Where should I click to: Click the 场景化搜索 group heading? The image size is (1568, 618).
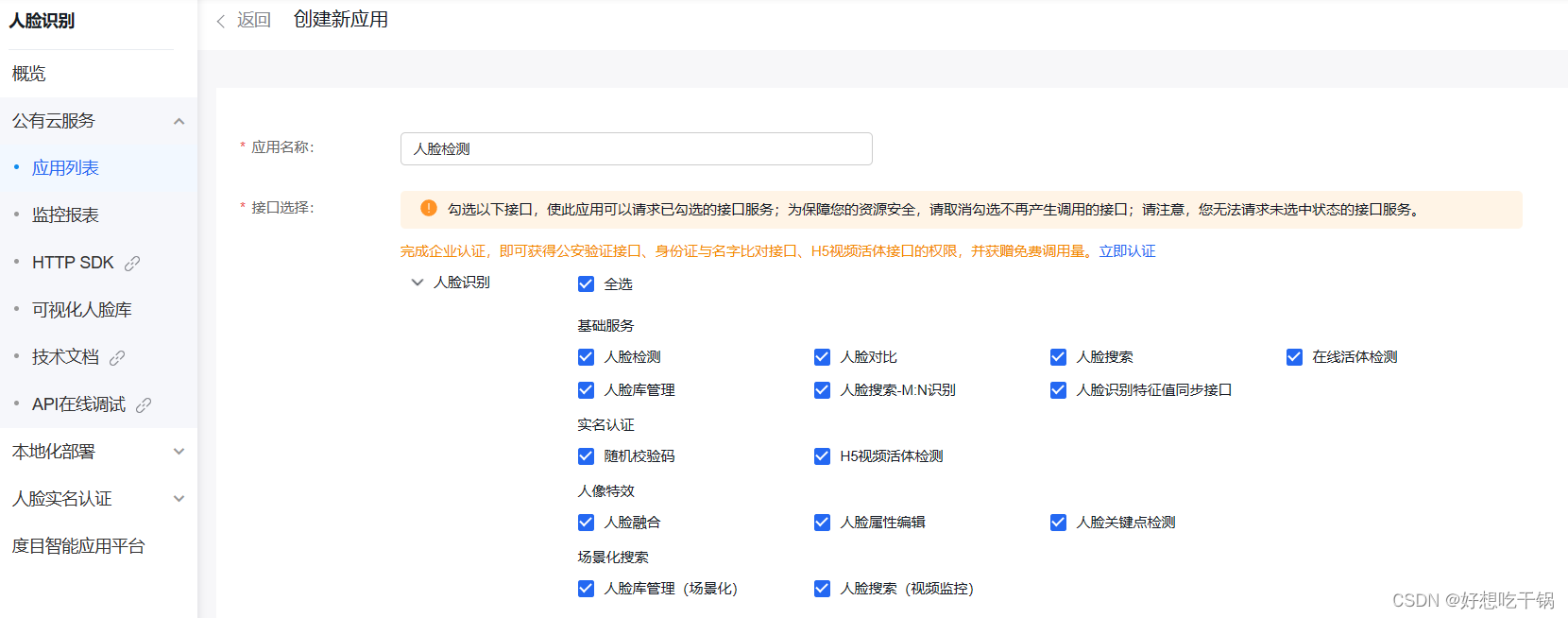tap(613, 557)
